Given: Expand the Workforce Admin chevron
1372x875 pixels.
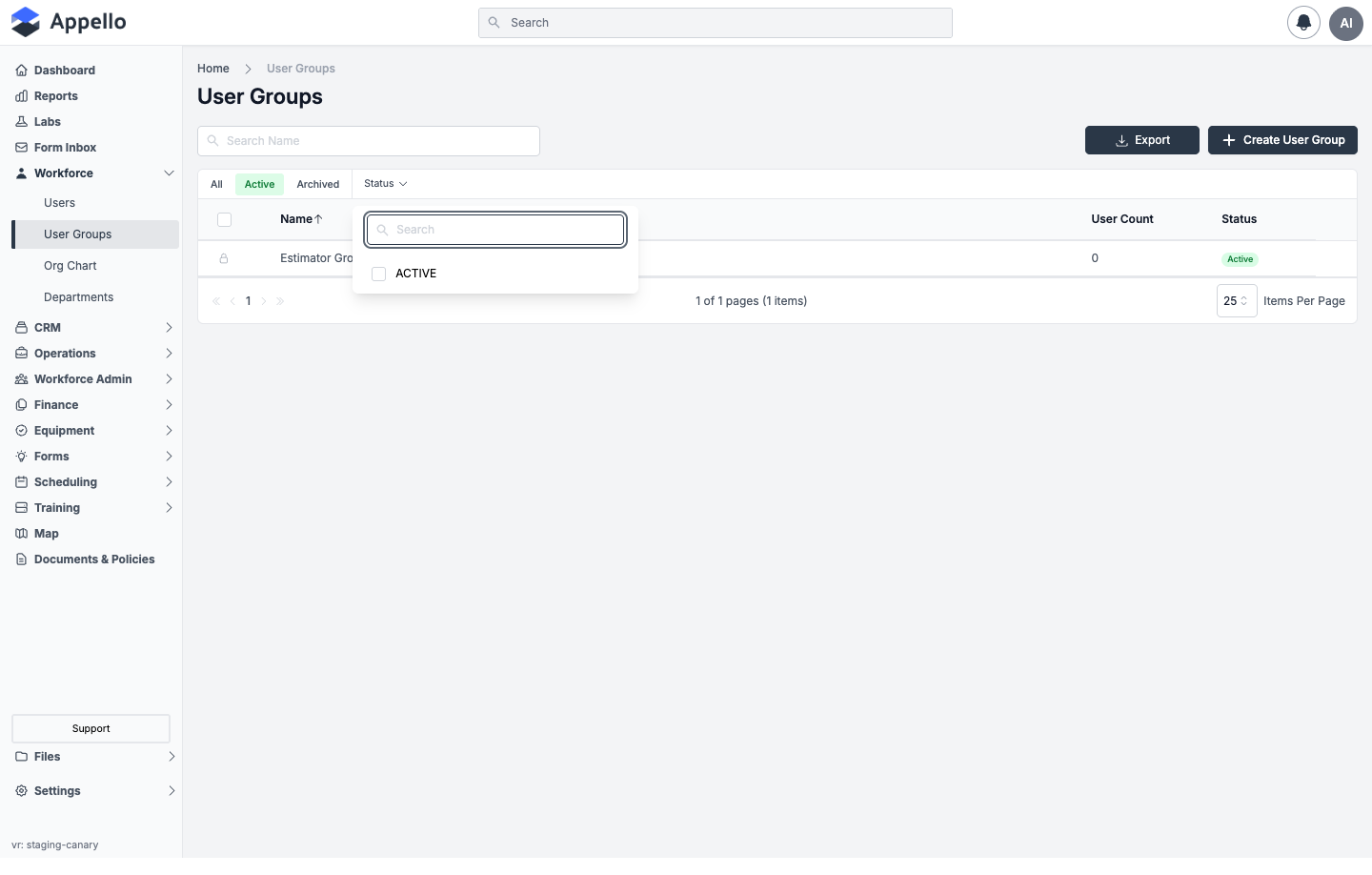Looking at the screenshot, I should [169, 379].
